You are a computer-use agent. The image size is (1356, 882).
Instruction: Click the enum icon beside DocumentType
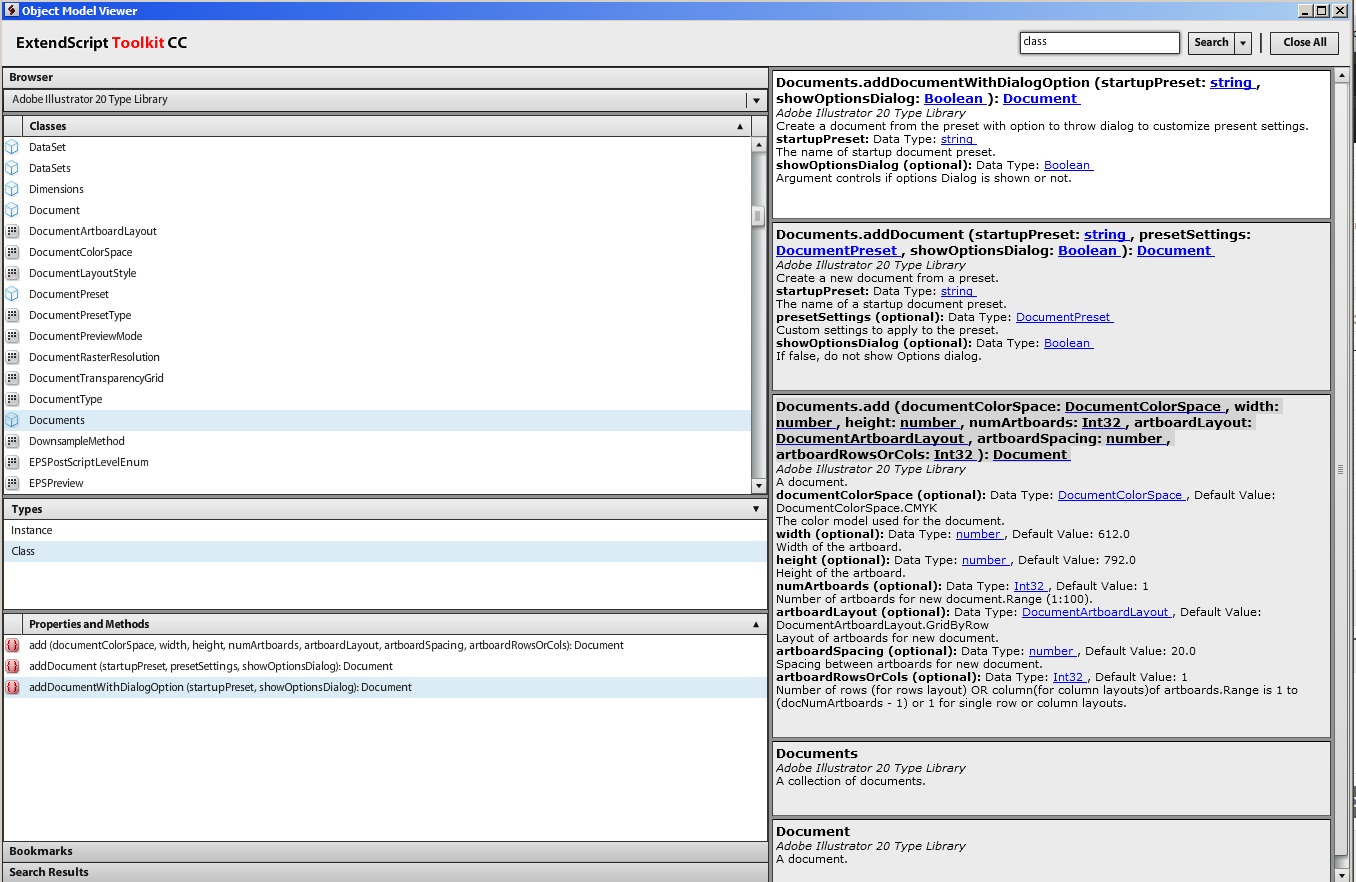tap(12, 399)
